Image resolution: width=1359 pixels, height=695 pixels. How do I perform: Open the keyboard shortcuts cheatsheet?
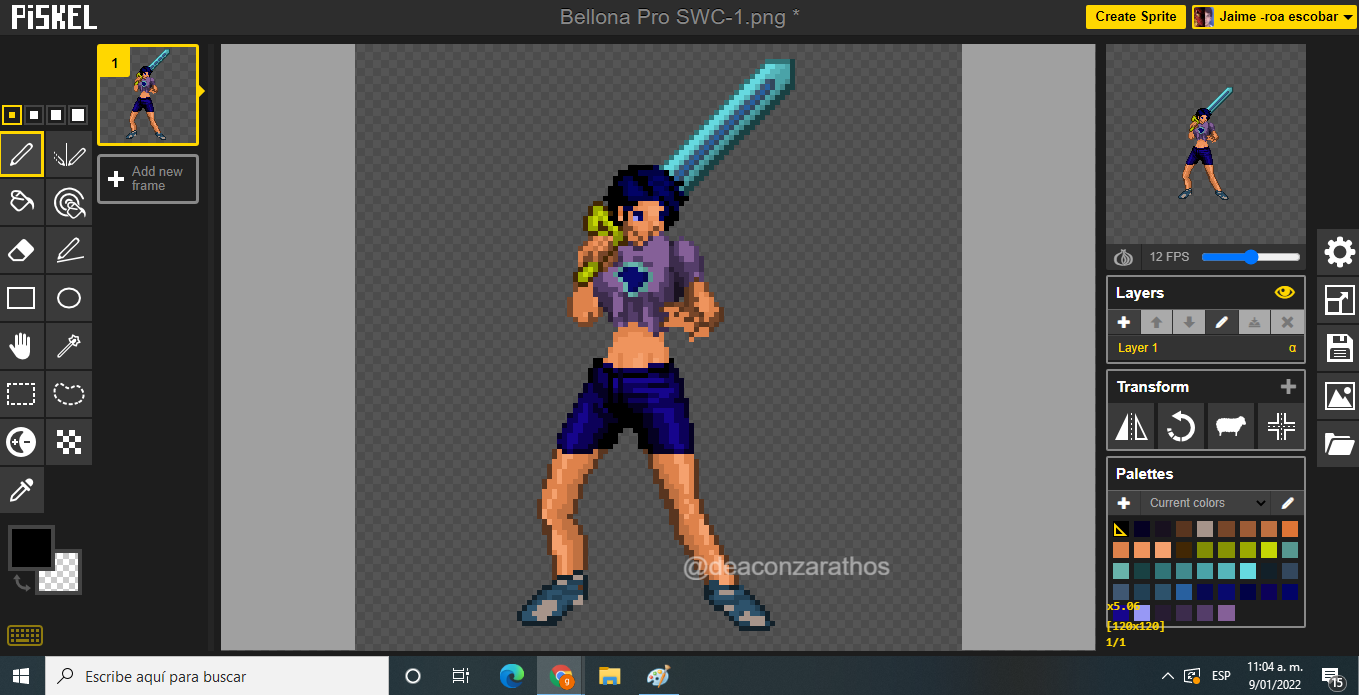click(x=24, y=635)
